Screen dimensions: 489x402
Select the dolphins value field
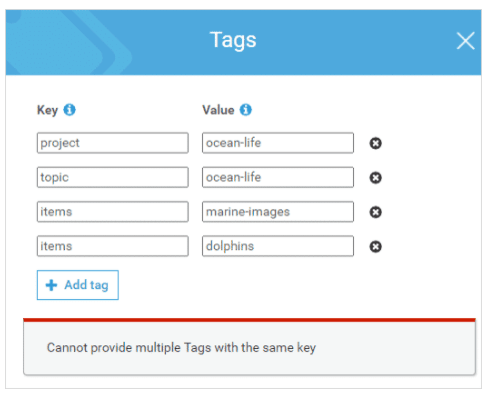pyautogui.click(x=278, y=246)
